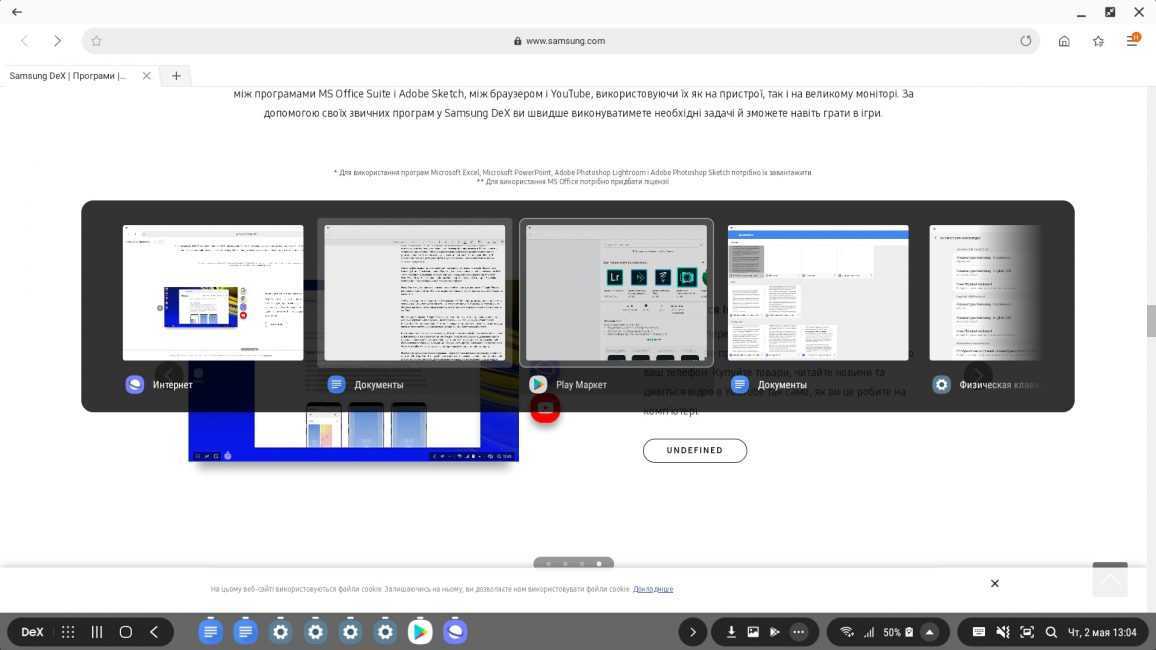Open Samsung Internet from the taskbar

click(x=455, y=632)
